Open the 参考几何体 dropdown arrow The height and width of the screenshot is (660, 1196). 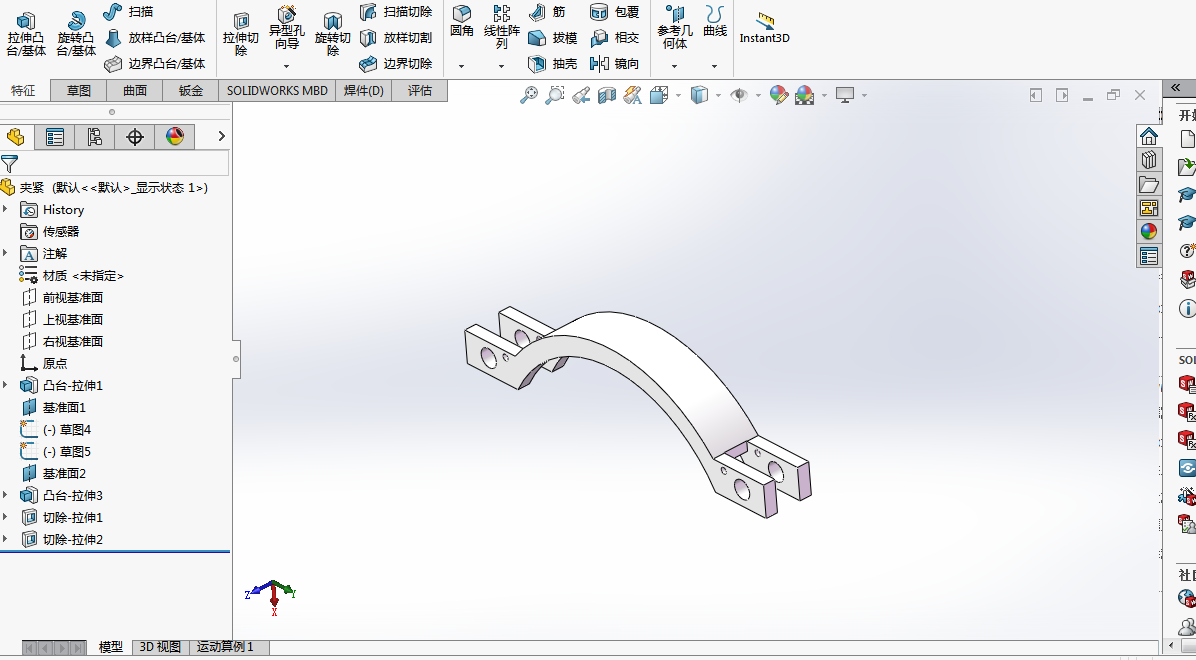(x=674, y=66)
